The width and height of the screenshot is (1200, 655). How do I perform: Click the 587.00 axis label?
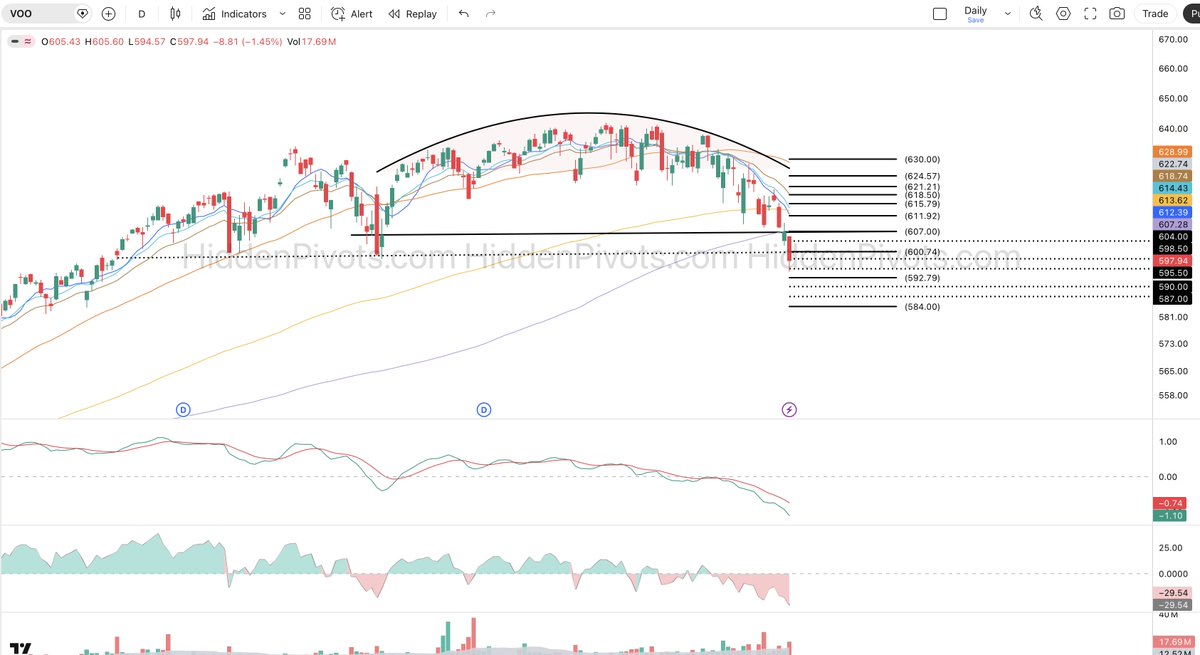(1172, 298)
